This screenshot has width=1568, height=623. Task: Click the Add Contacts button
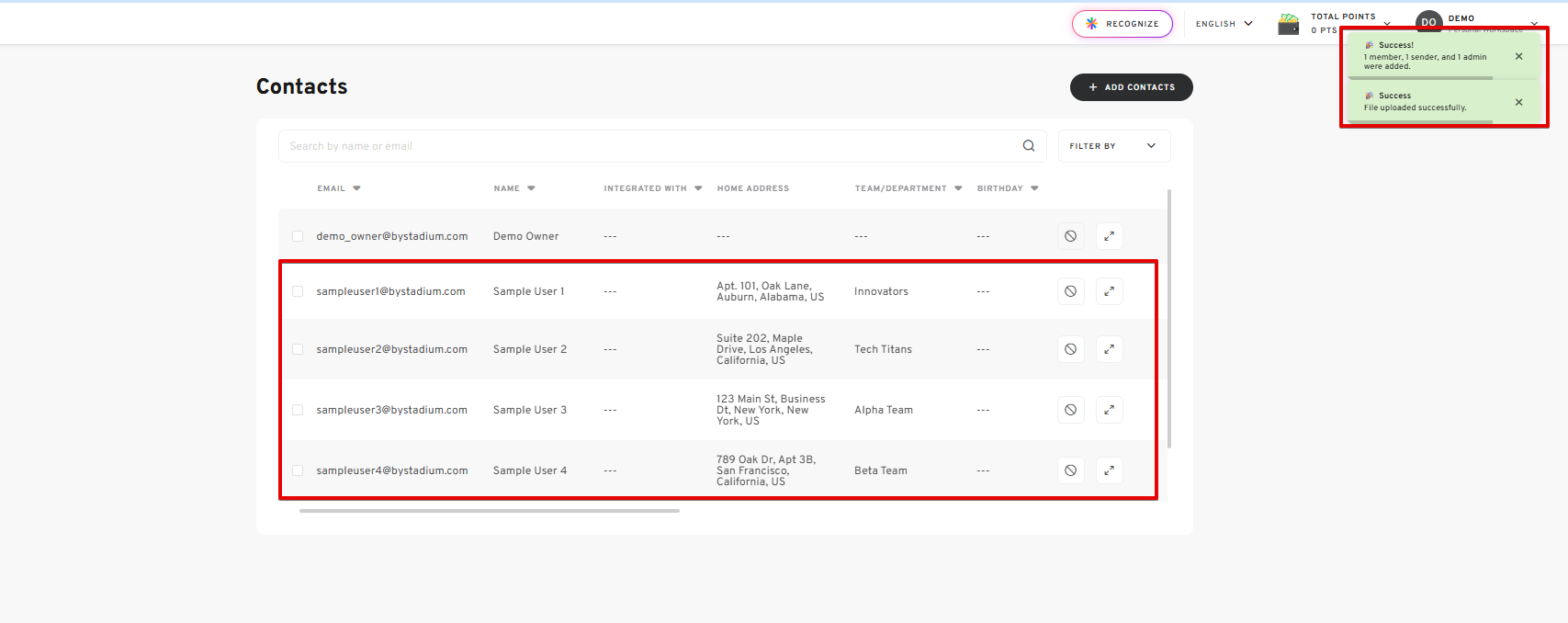point(1131,87)
